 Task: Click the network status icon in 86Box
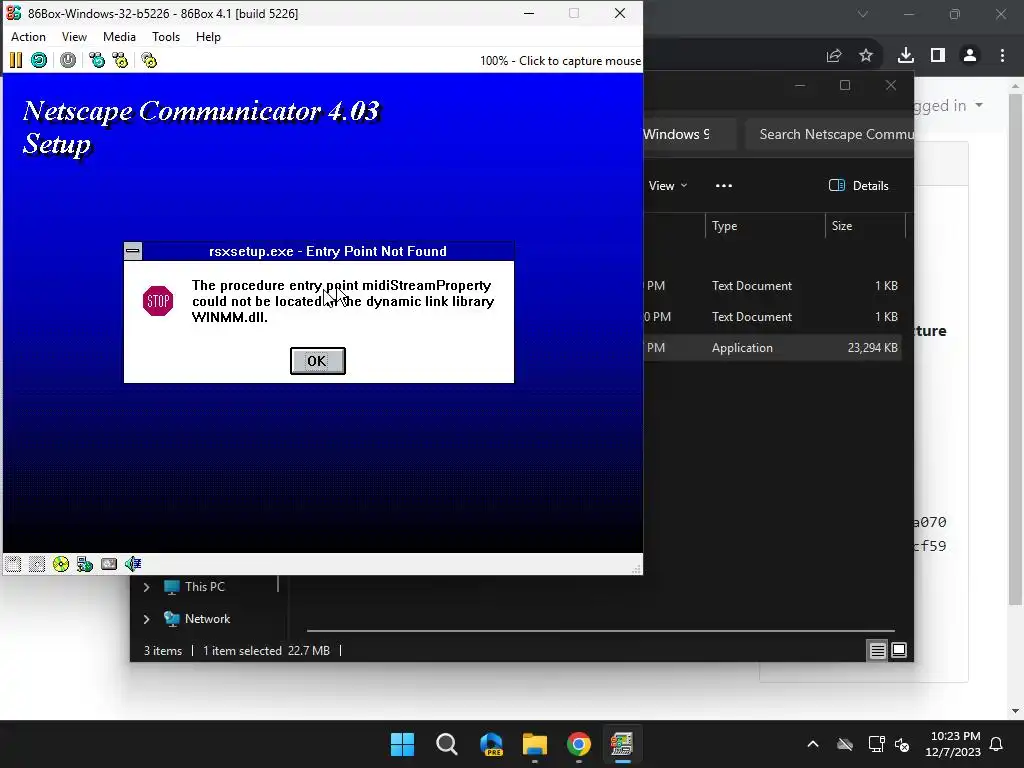(85, 564)
